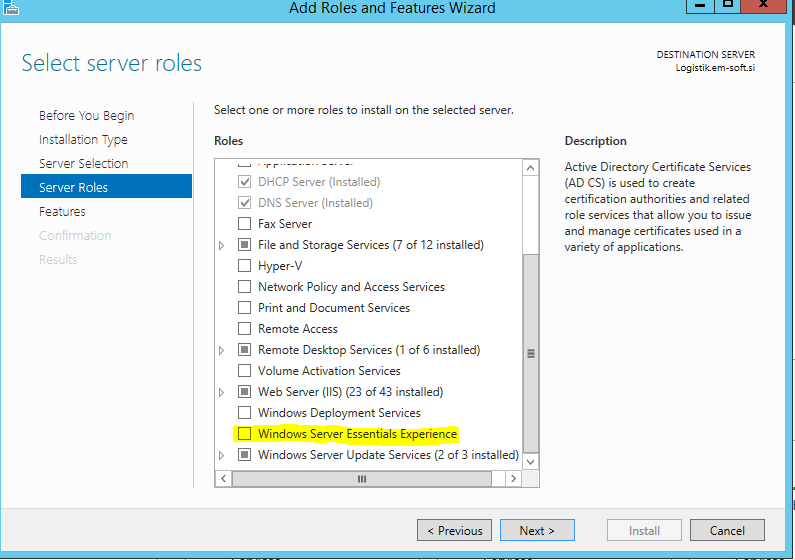Screen dimensions: 795x560
Task: Expand Windows Server Update Services node
Action: click(x=222, y=455)
